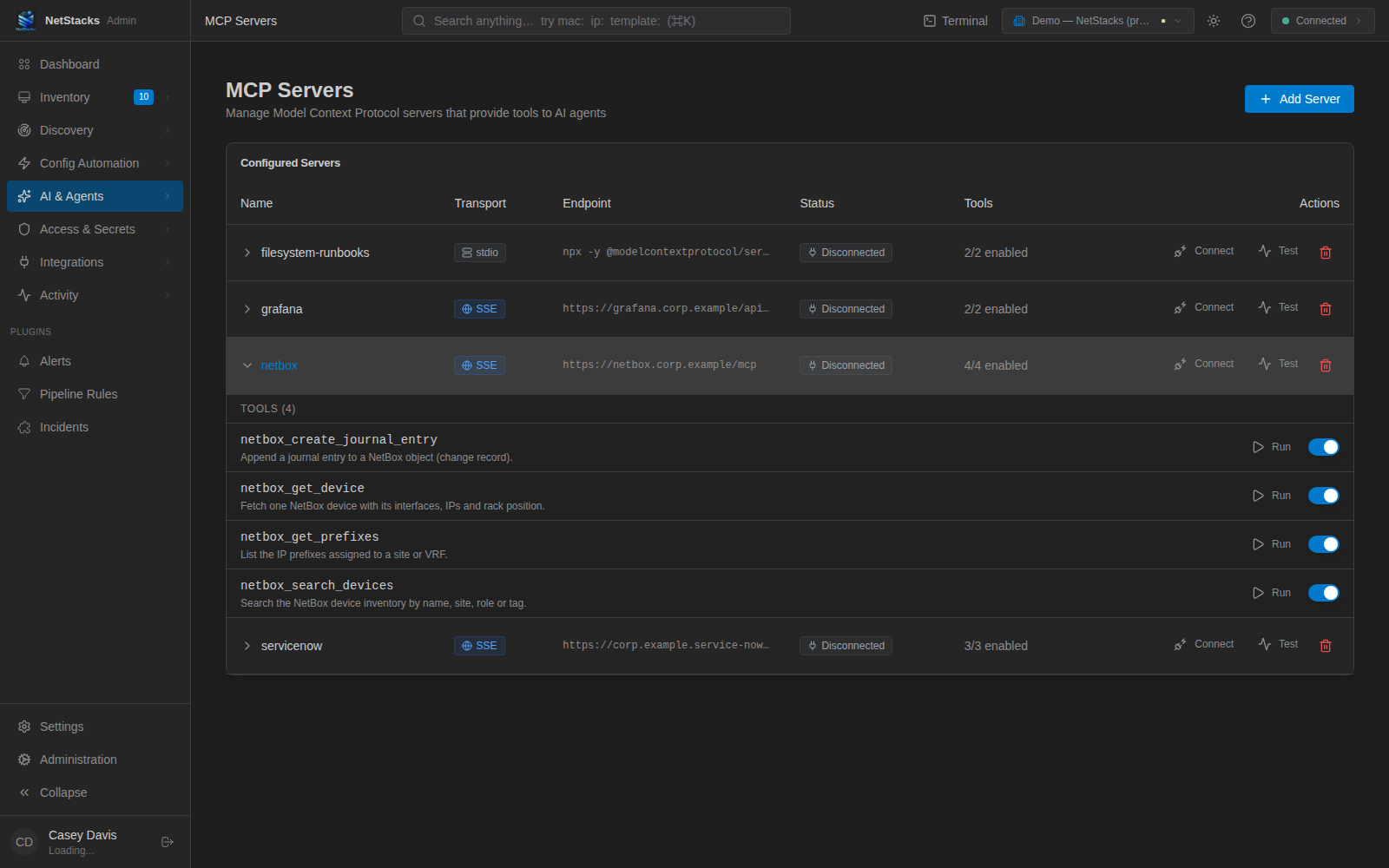This screenshot has width=1389, height=868.
Task: Open the Demo — NetStacks environment dropdown
Action: (x=1097, y=21)
